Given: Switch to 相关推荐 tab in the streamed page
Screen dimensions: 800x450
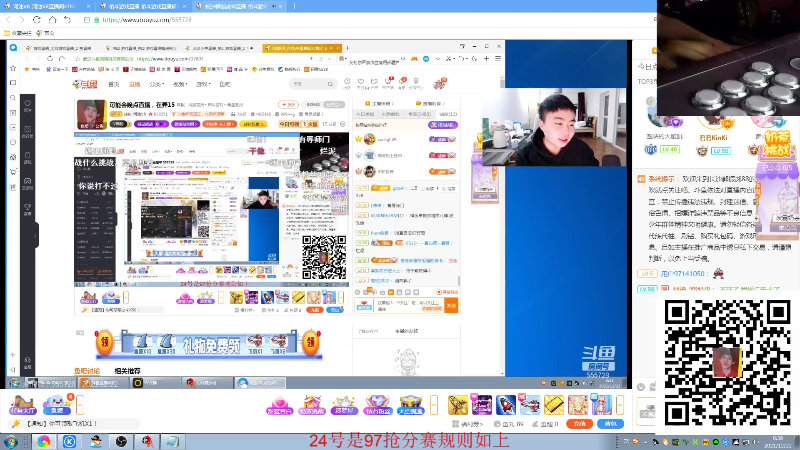Looking at the screenshot, I should coord(127,371).
